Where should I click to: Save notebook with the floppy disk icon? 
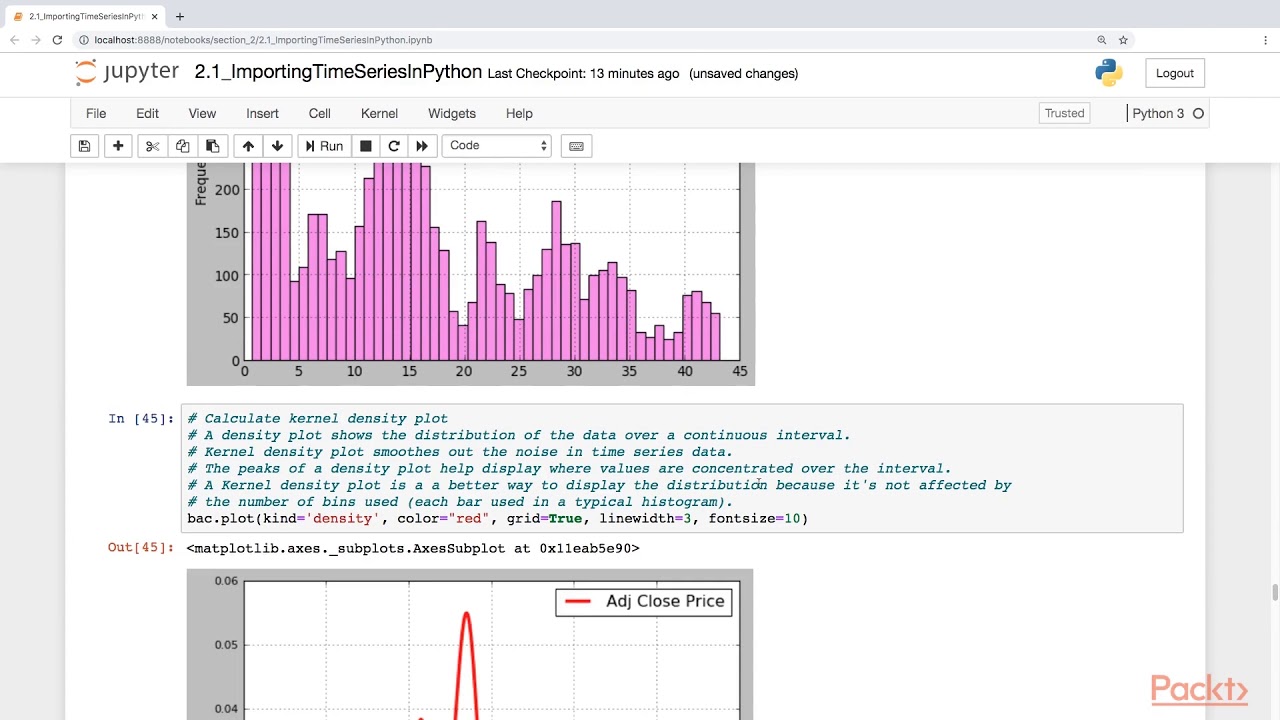85,146
